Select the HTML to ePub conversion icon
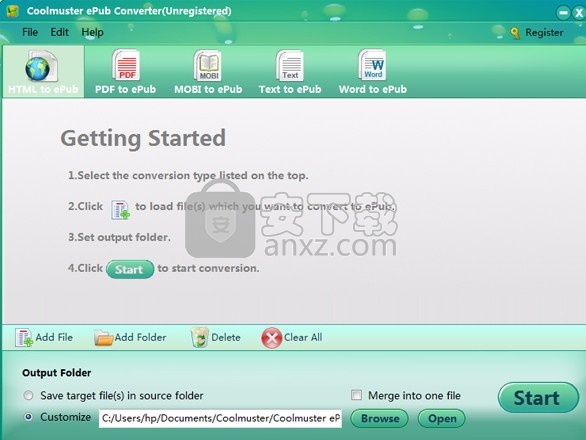586x440 pixels. tap(41, 67)
